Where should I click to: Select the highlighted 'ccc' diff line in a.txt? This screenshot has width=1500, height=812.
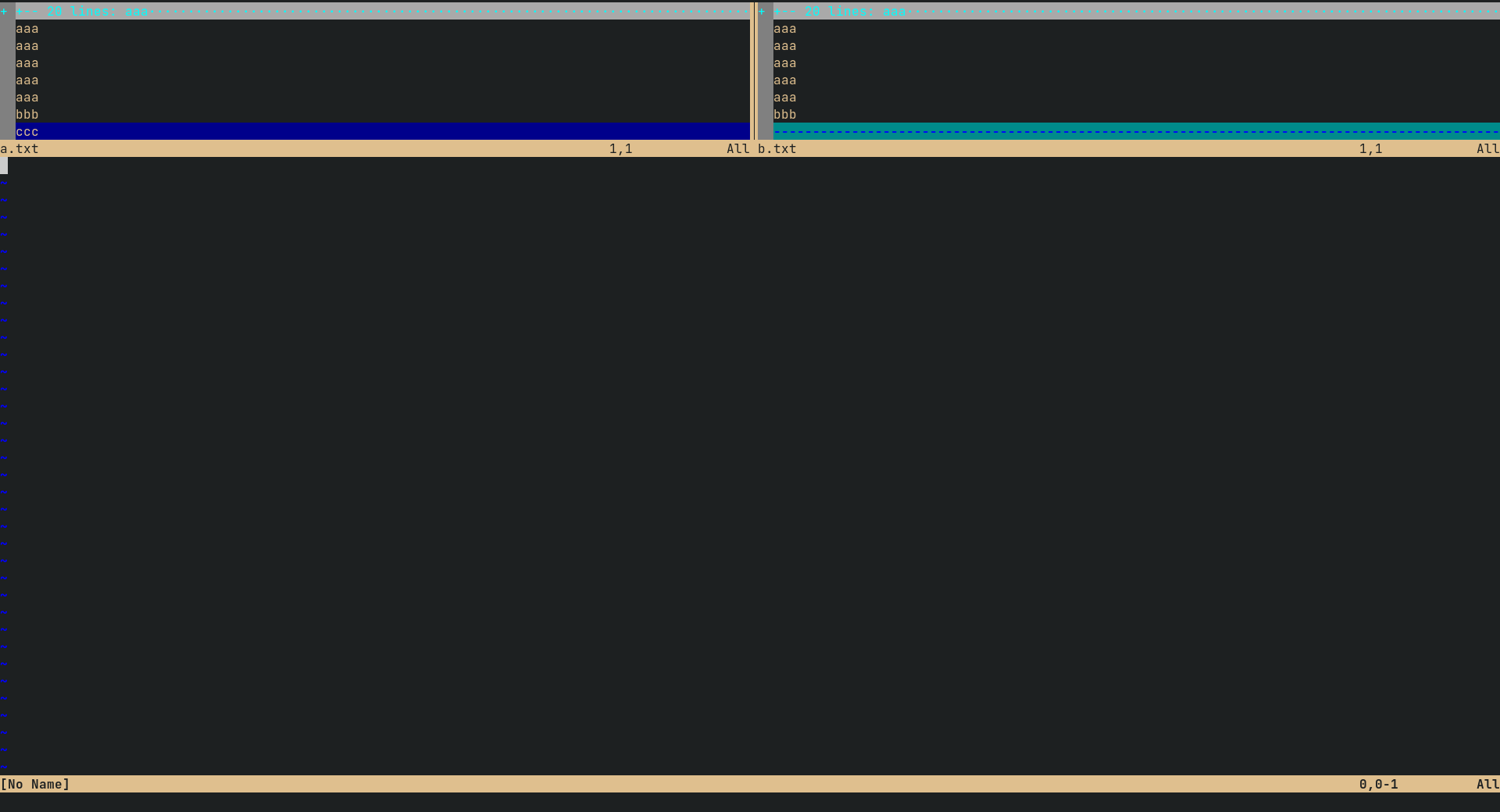pyautogui.click(x=27, y=131)
